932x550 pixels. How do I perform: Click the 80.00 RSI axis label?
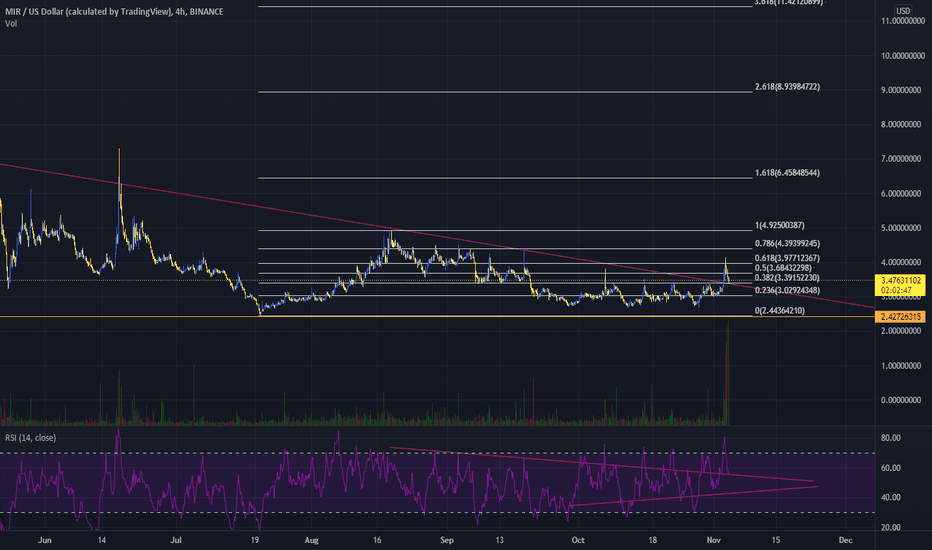[890, 438]
